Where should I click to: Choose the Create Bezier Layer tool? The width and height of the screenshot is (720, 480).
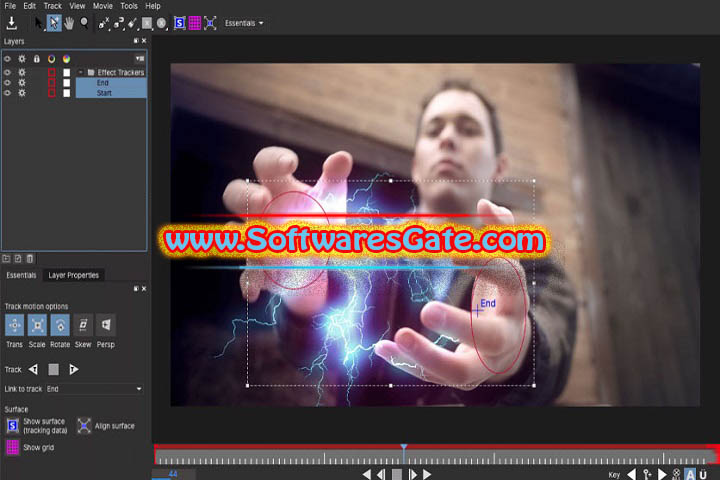click(x=118, y=23)
